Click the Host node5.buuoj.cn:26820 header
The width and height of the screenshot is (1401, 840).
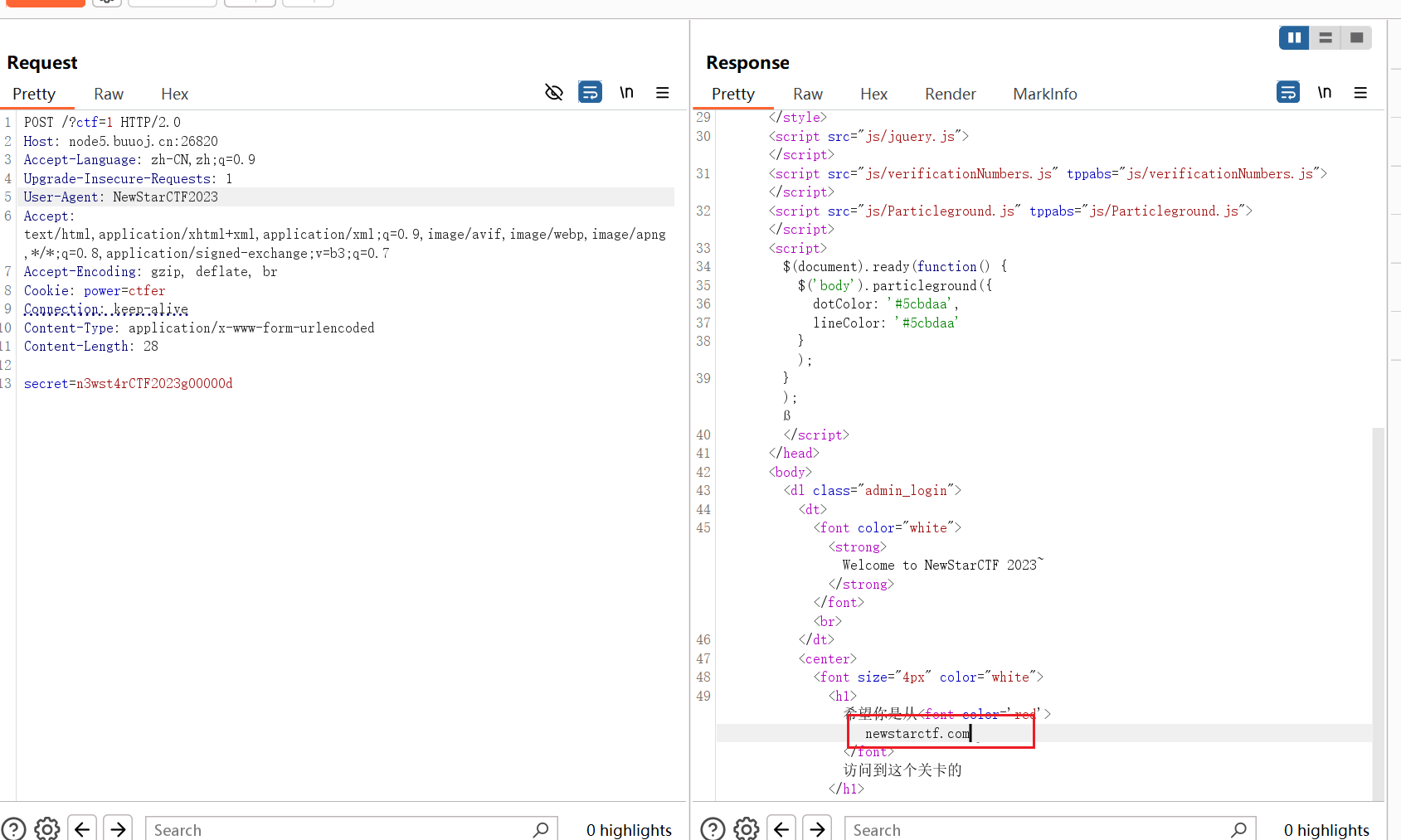[x=121, y=141]
